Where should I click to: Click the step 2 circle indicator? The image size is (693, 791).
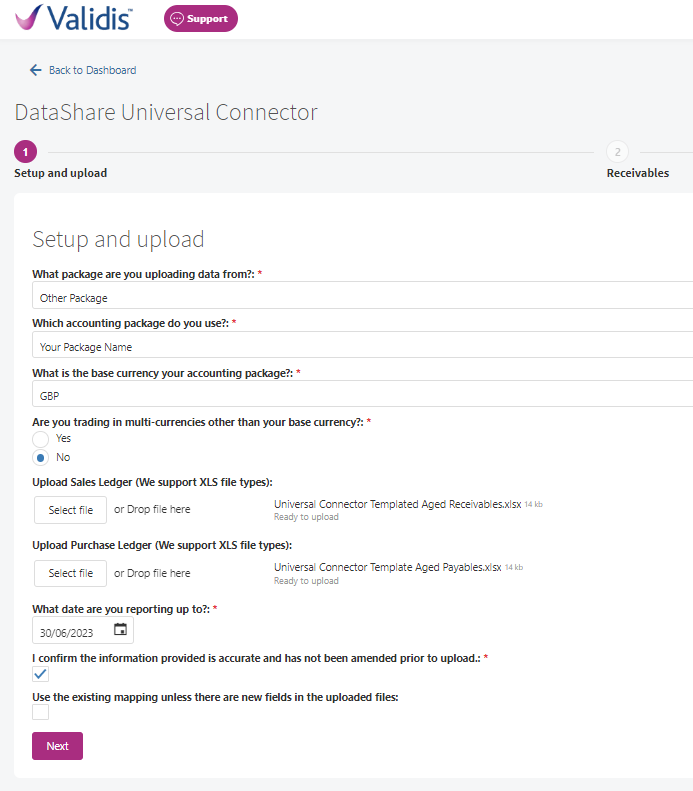pyautogui.click(x=617, y=152)
